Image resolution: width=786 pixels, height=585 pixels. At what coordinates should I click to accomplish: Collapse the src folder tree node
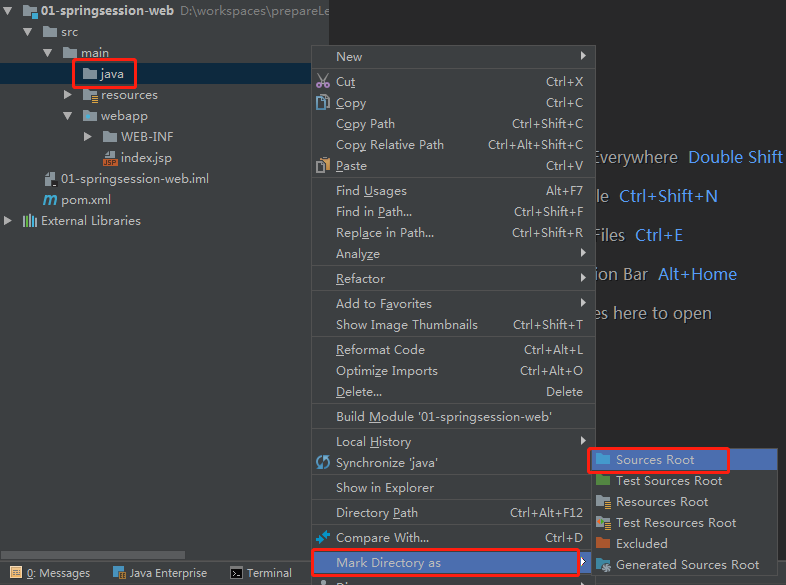point(28,32)
